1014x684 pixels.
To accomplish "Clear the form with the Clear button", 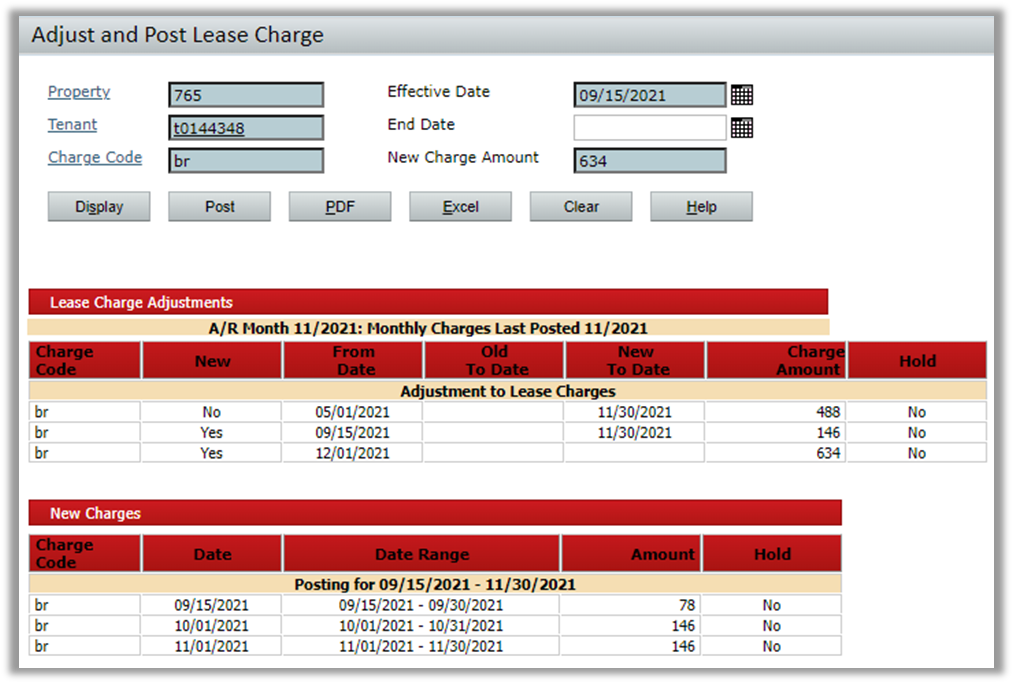I will click(580, 206).
